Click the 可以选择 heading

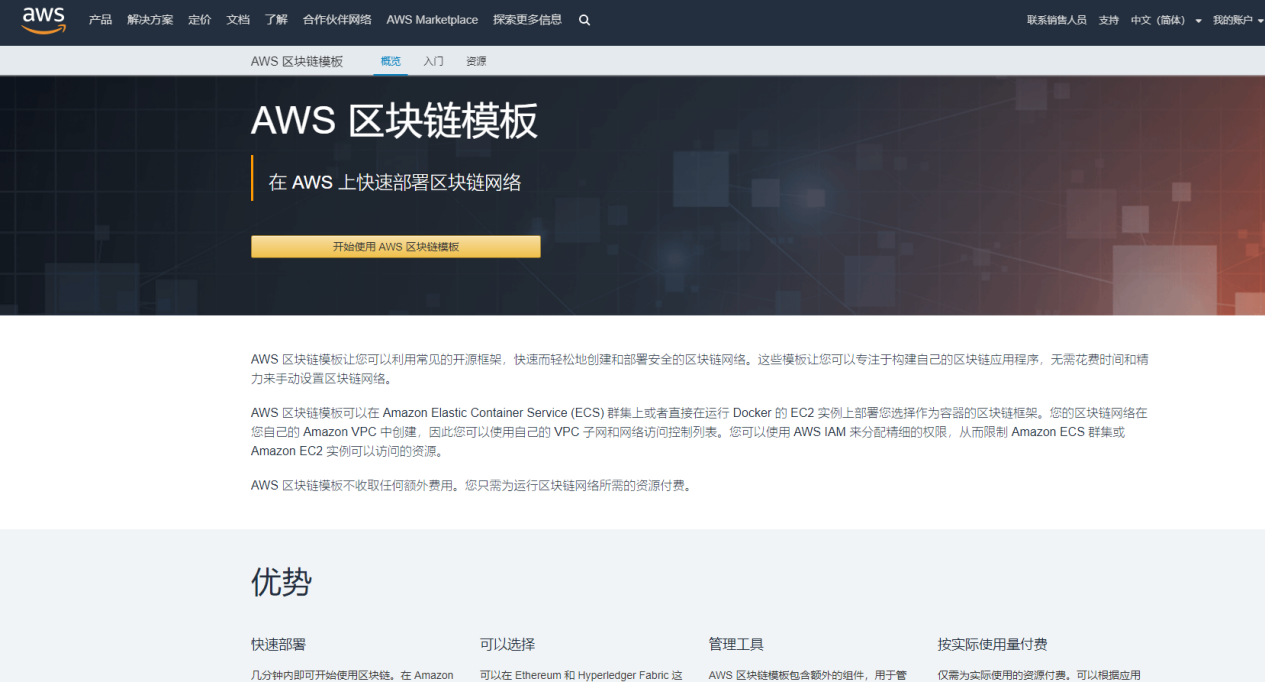pyautogui.click(x=508, y=644)
